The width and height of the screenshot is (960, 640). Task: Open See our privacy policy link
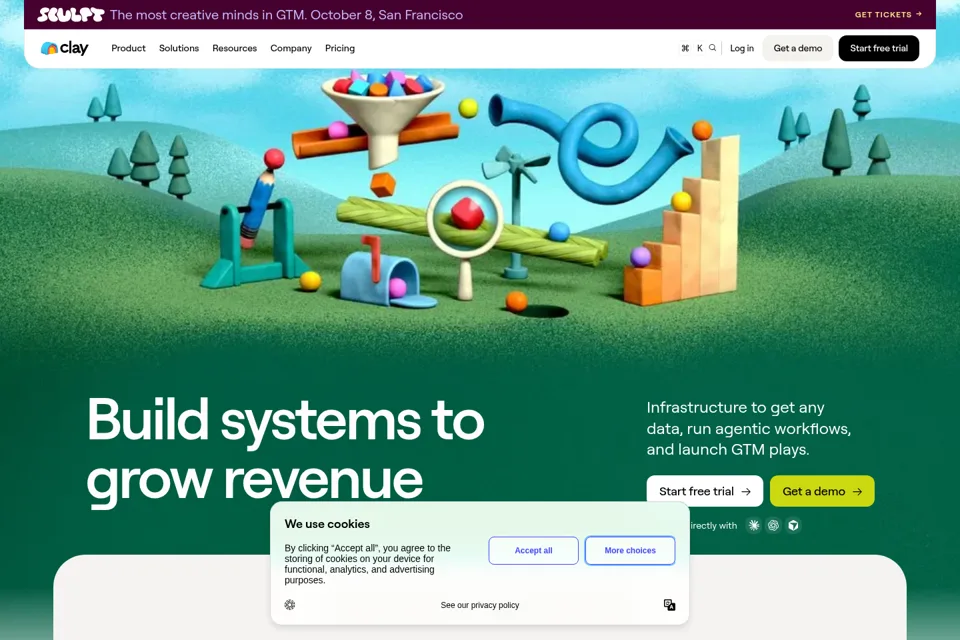point(480,605)
